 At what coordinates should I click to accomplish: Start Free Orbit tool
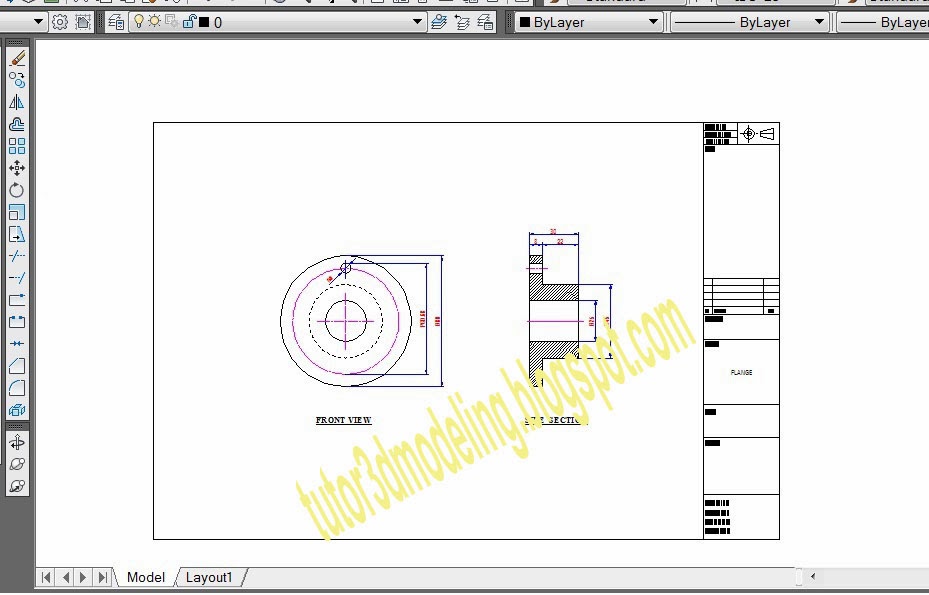(17, 464)
